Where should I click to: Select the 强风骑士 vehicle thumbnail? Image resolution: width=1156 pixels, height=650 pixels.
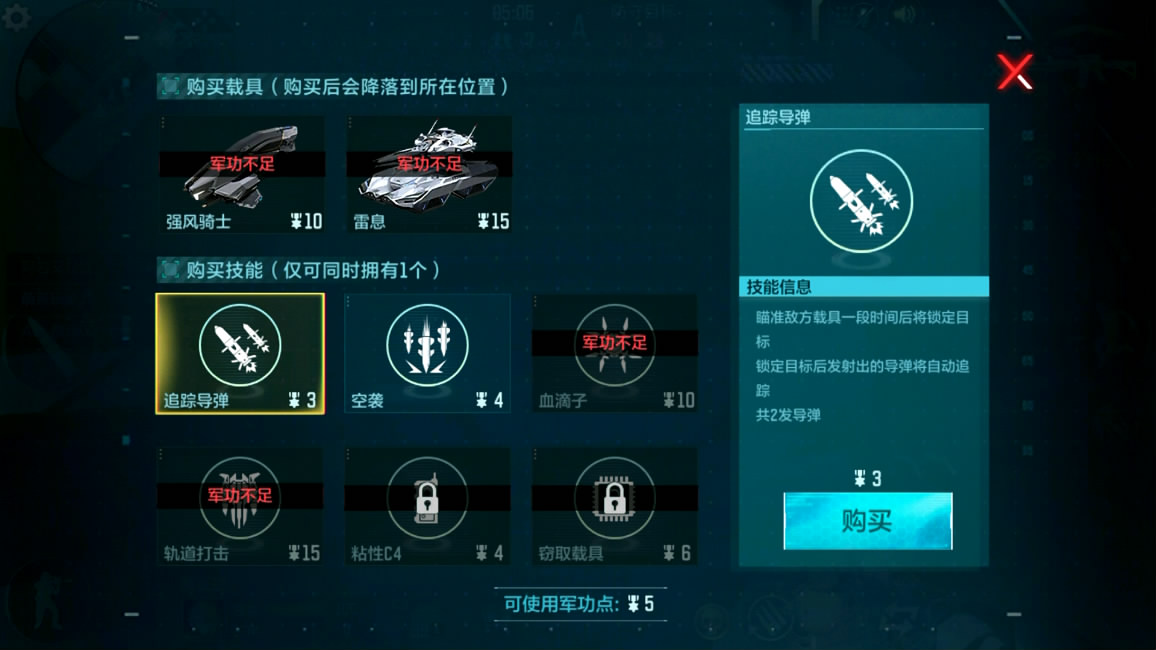click(x=240, y=174)
